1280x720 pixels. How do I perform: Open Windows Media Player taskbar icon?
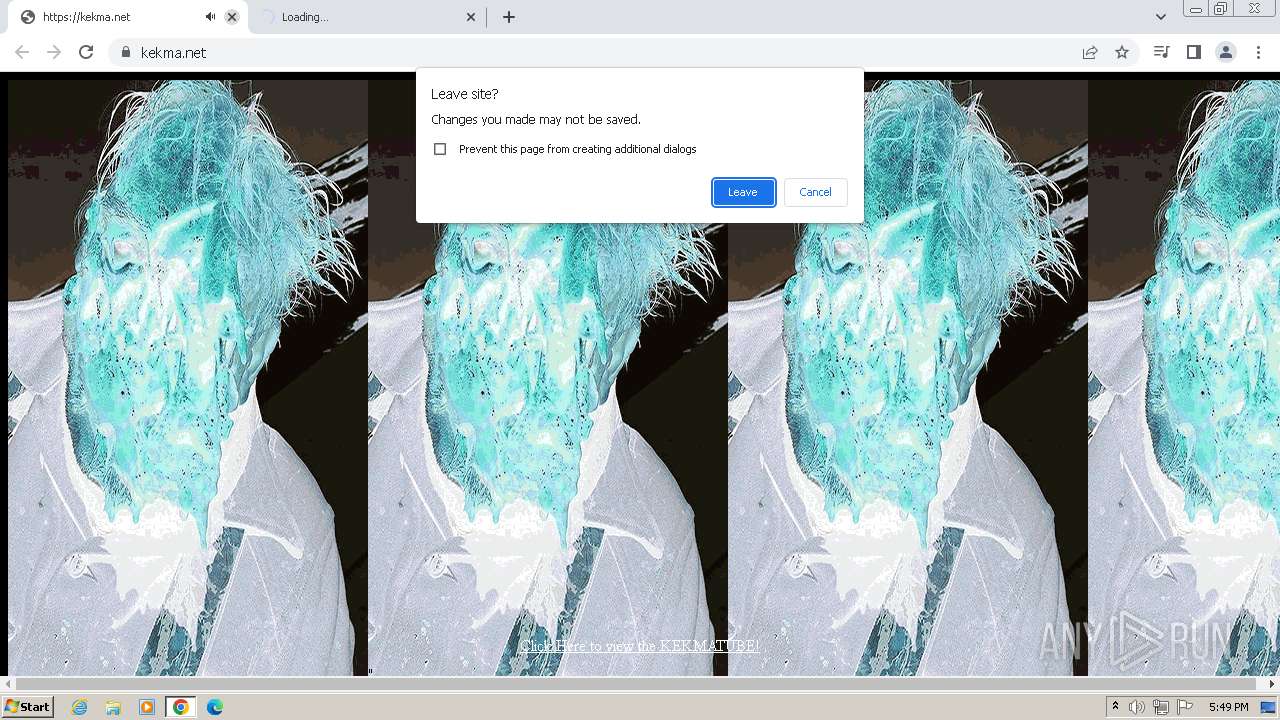147,707
